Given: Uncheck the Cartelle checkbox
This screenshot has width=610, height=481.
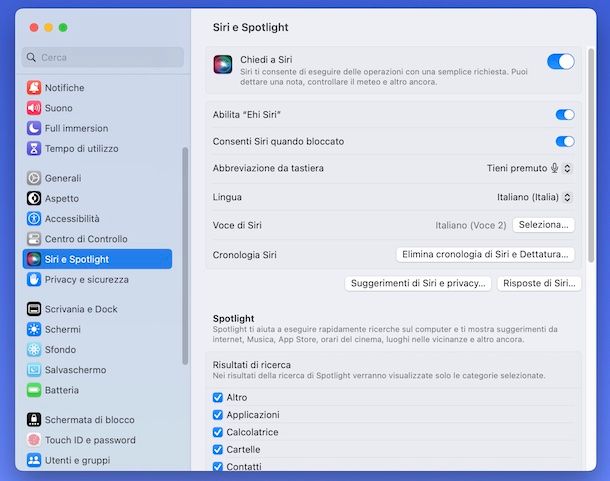Looking at the screenshot, I should pos(218,449).
